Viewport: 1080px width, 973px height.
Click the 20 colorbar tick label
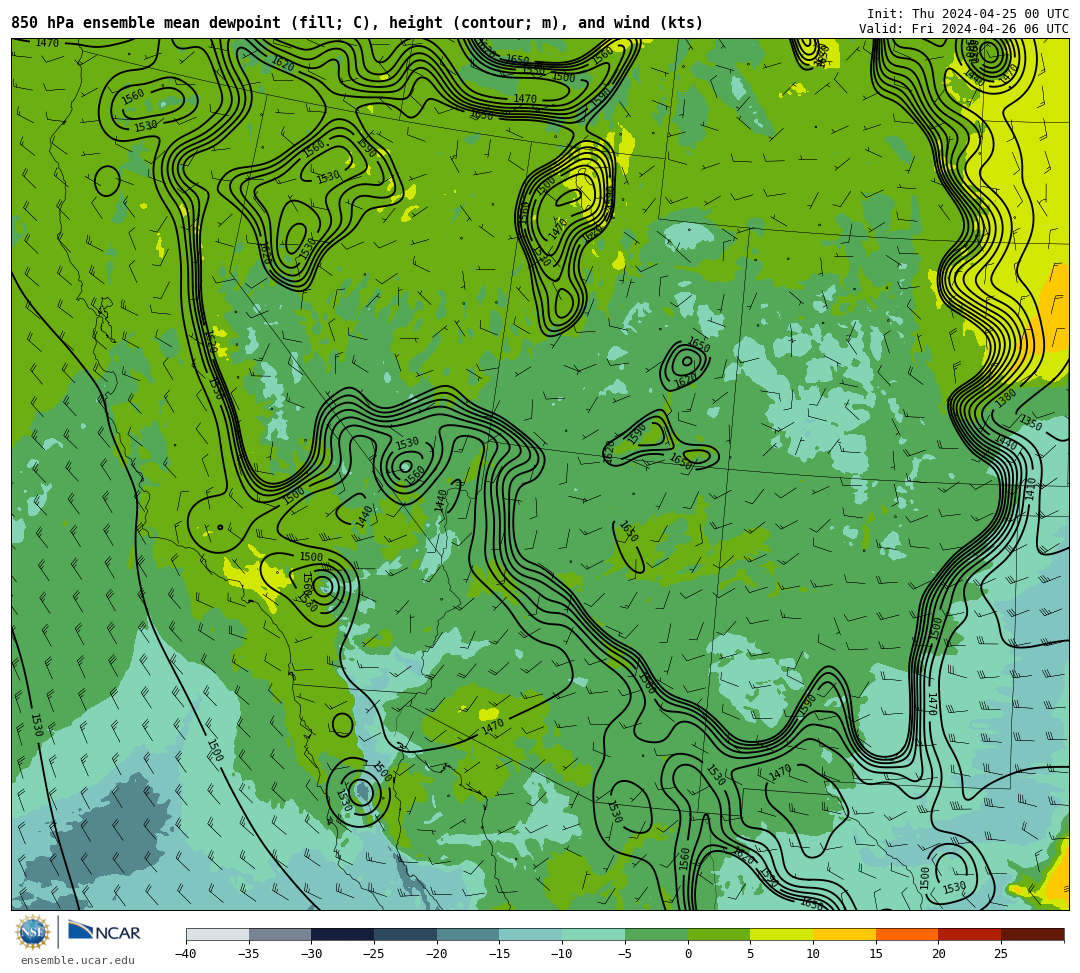click(939, 954)
